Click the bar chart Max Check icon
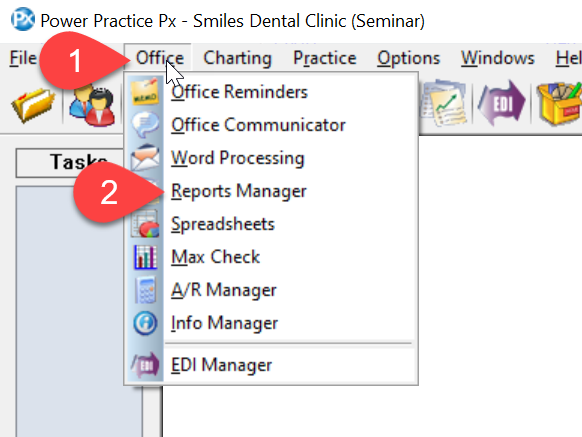 tap(146, 257)
